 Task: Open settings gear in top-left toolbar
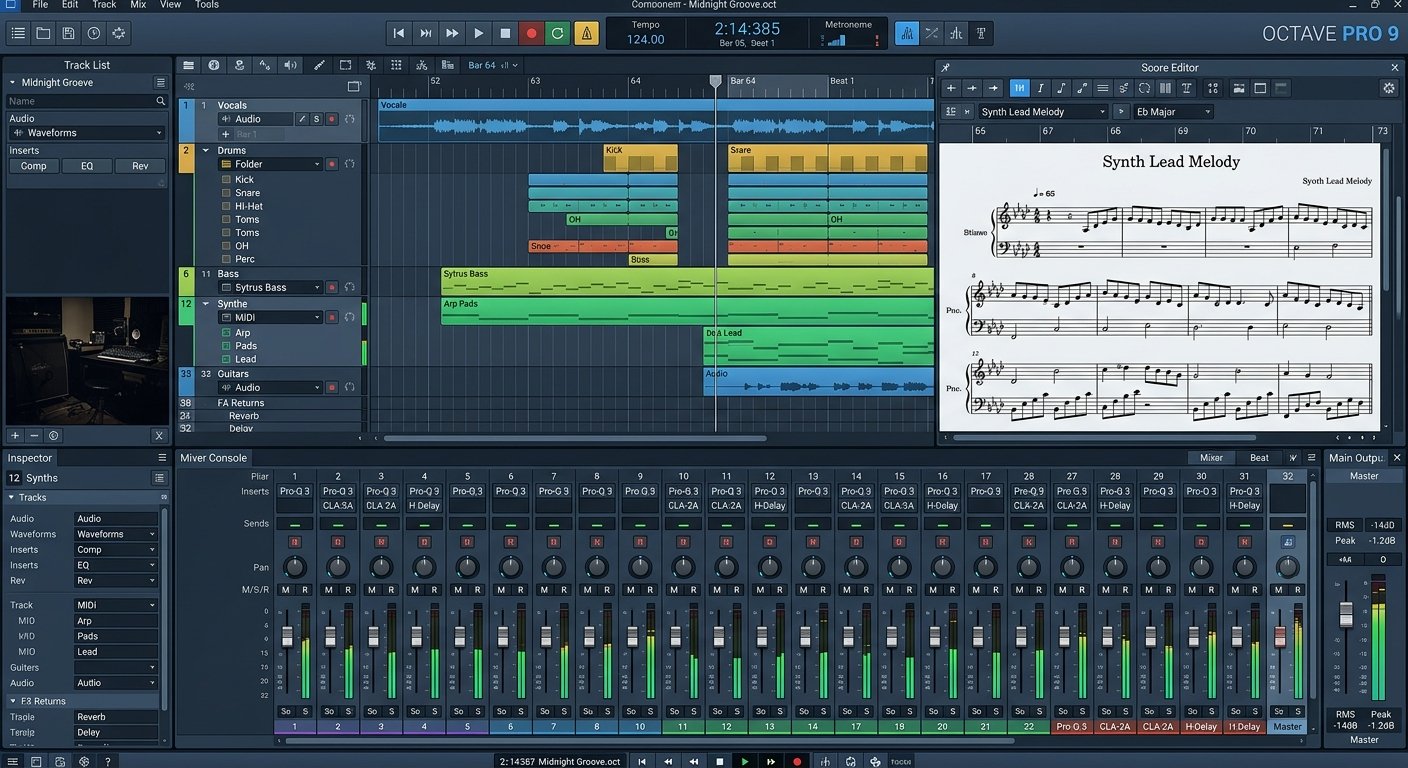coord(119,33)
